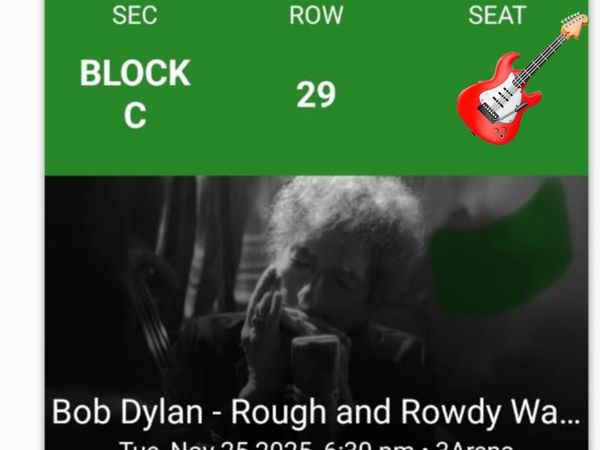Image resolution: width=600 pixels, height=450 pixels.
Task: Tap the SEAT column label
Action: 497,15
